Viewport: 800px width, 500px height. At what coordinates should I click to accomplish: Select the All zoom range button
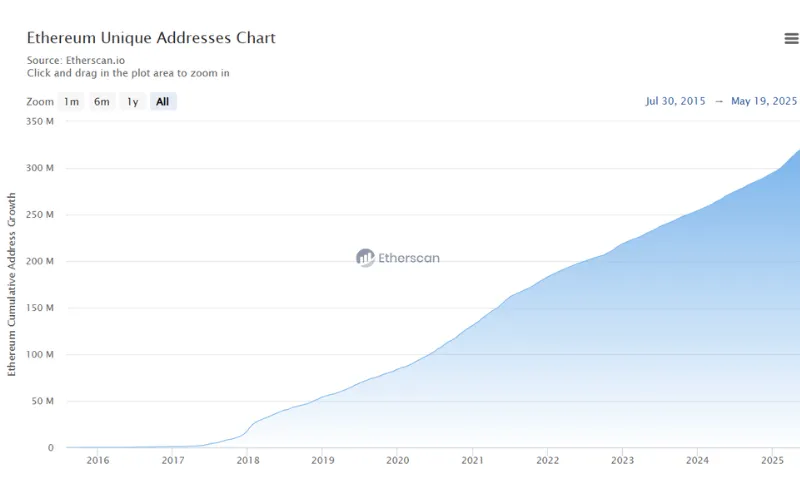(x=163, y=102)
